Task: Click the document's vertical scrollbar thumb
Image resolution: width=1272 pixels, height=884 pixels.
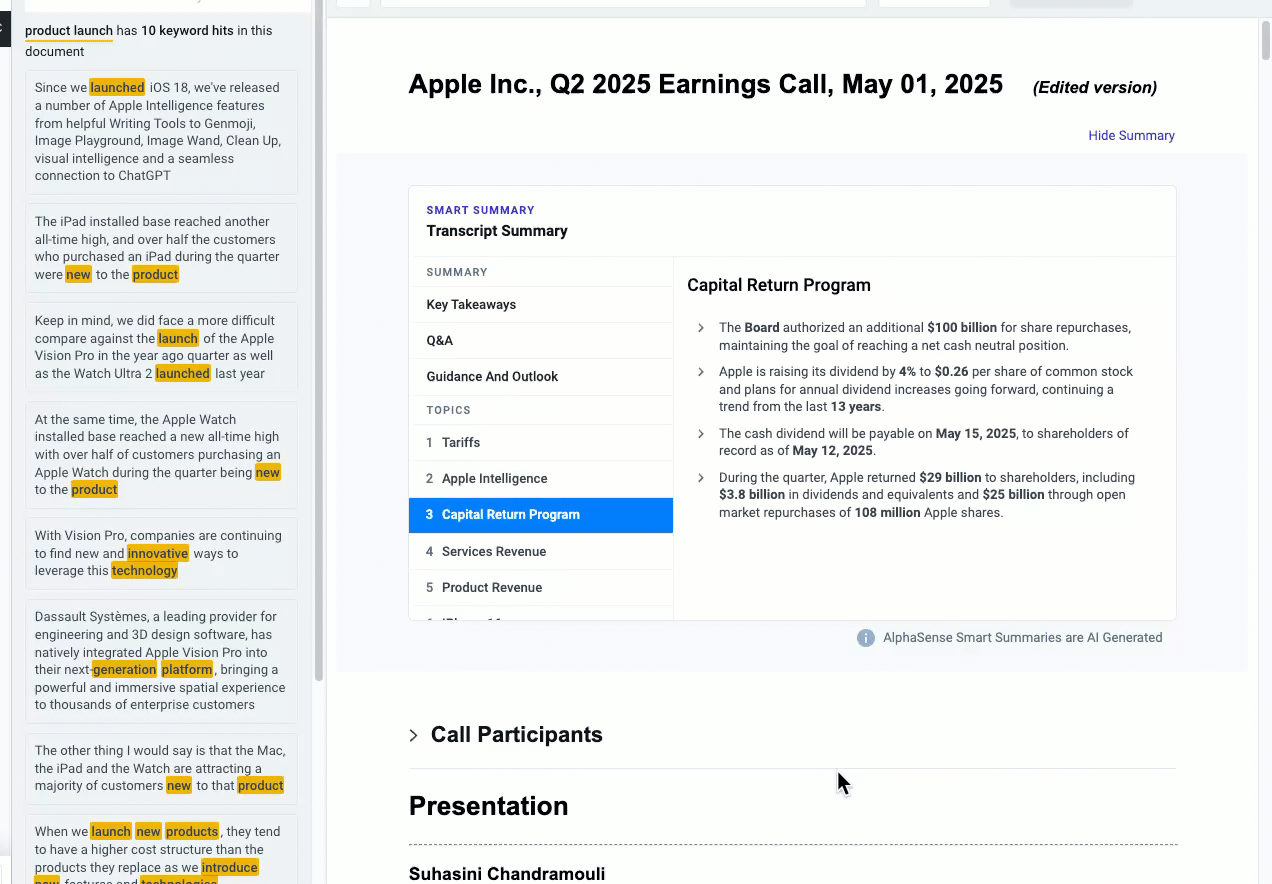Action: pos(1265,40)
